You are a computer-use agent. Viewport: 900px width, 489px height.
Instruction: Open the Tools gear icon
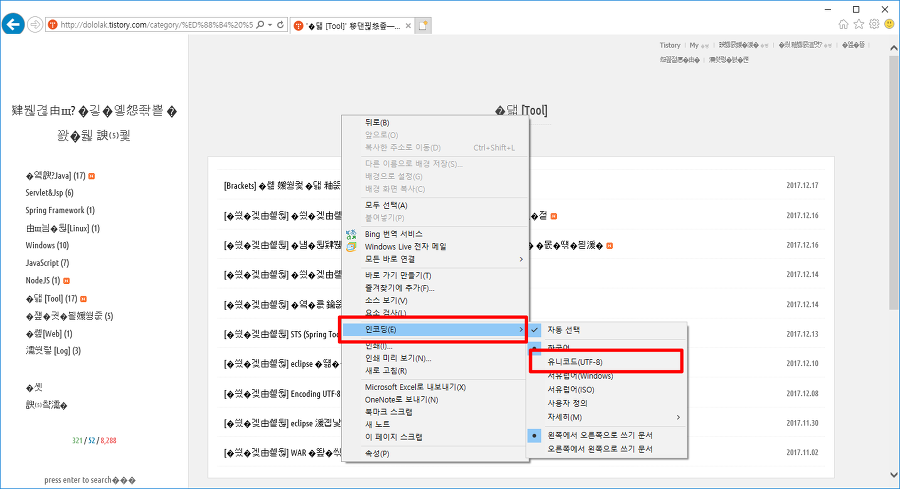874,24
